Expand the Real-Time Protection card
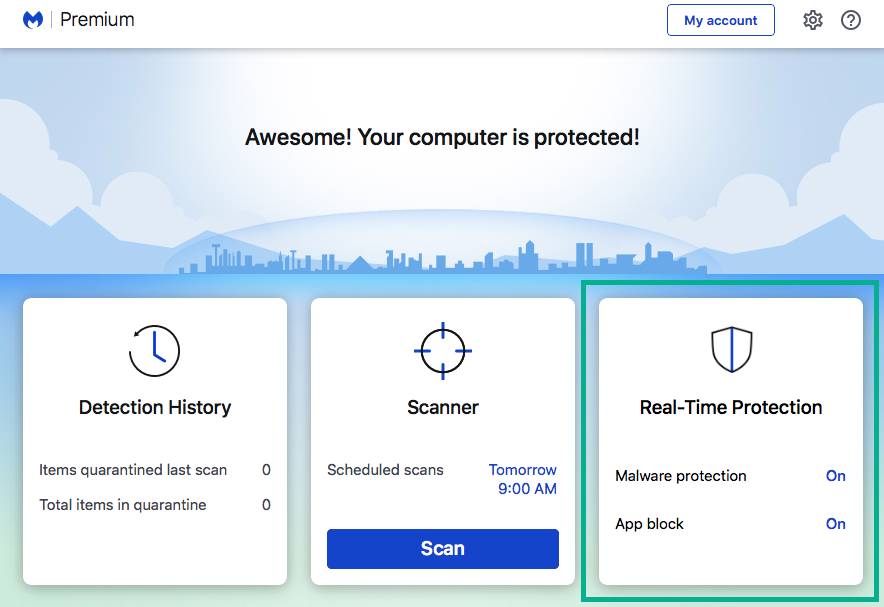 click(x=730, y=407)
